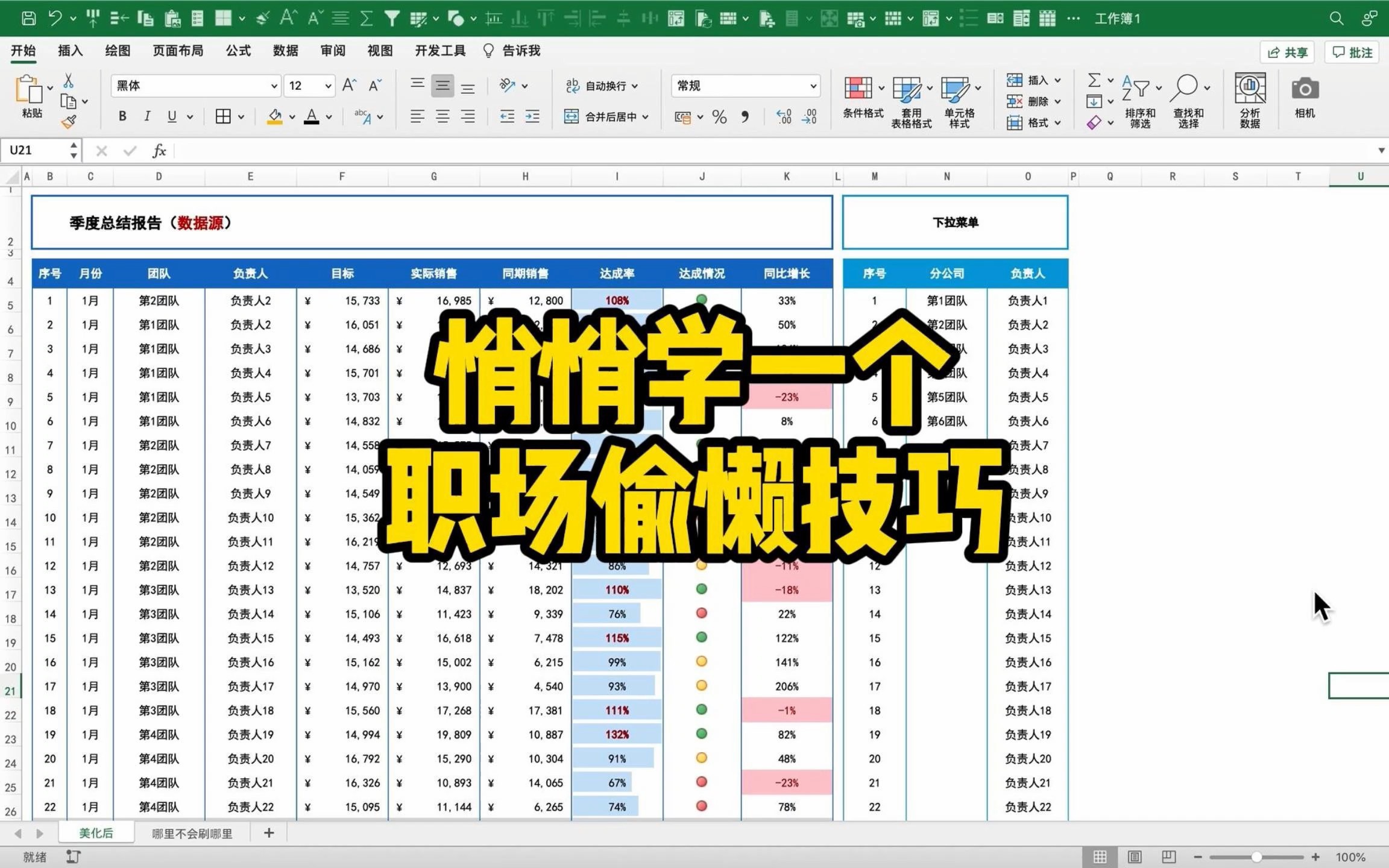The image size is (1389, 868).
Task: Click the Save icon in quick access toolbar
Action: click(28, 18)
